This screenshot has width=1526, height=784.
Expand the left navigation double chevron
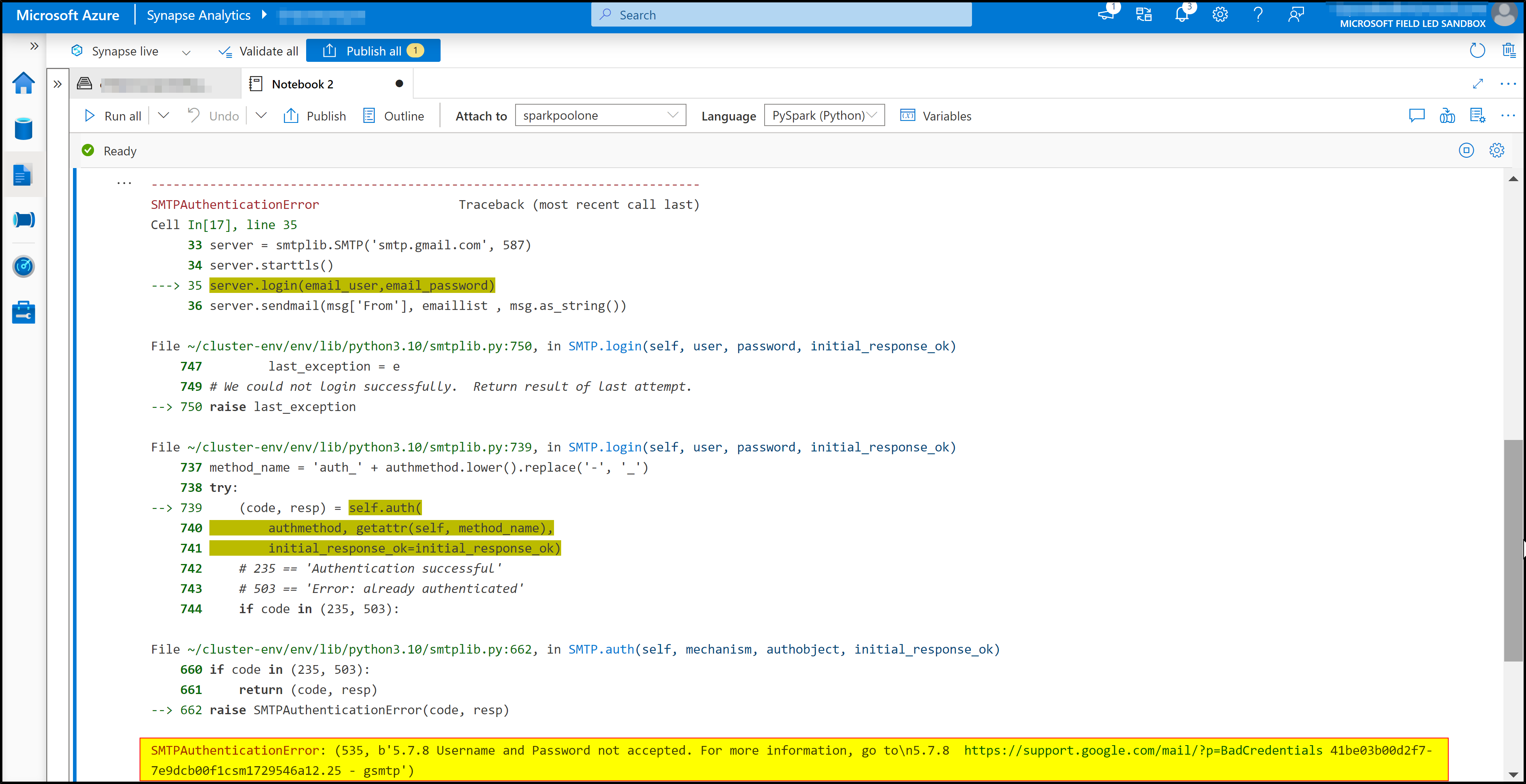click(x=34, y=46)
